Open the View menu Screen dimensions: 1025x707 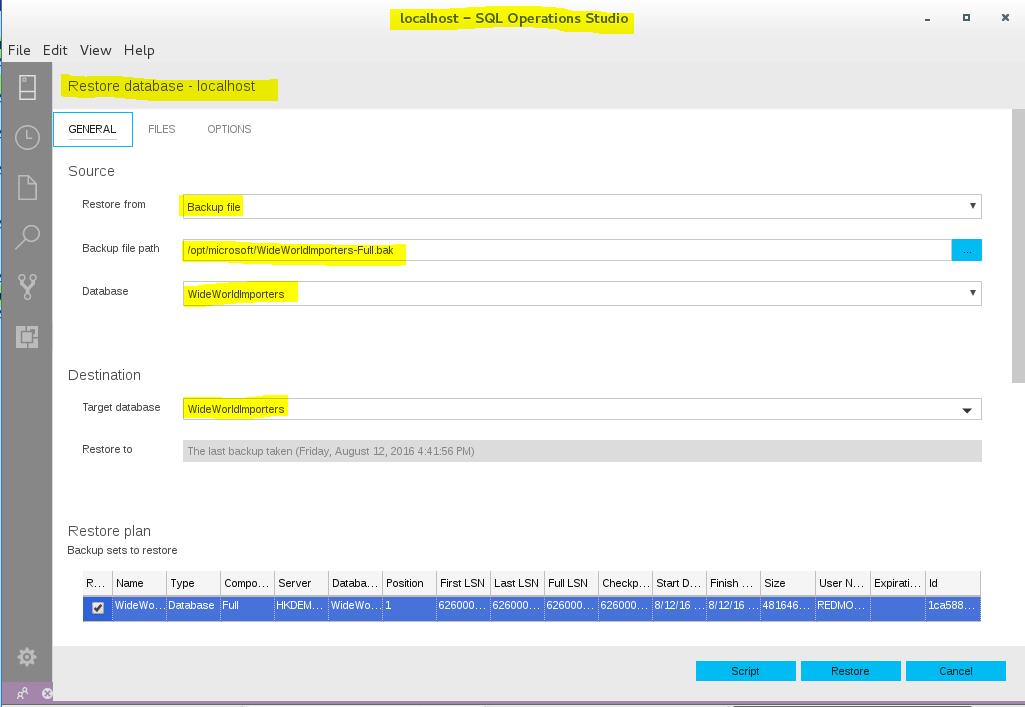point(95,50)
